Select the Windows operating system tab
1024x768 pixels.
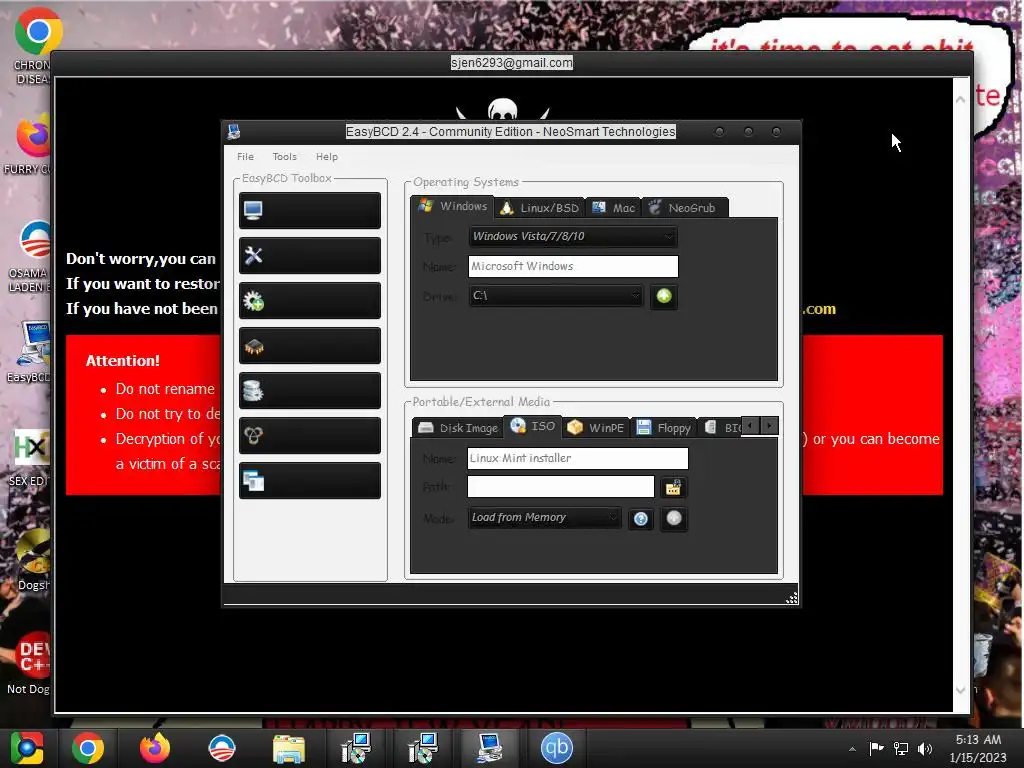(453, 206)
